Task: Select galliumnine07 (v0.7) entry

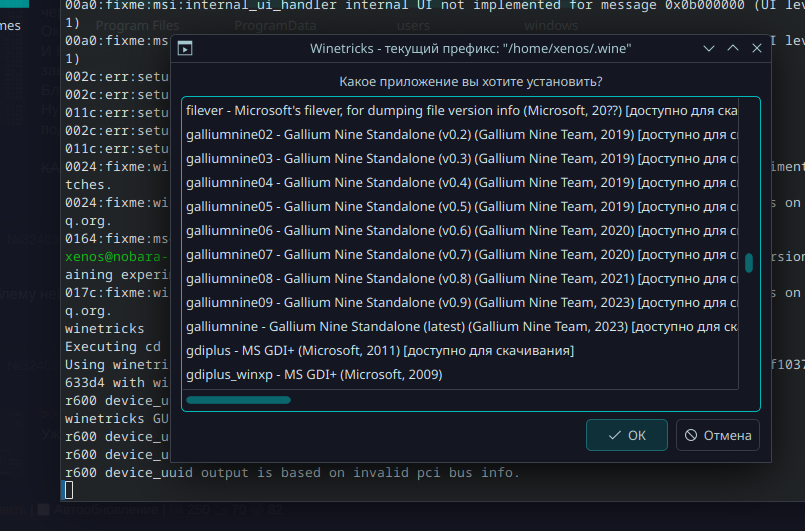Action: (x=462, y=254)
